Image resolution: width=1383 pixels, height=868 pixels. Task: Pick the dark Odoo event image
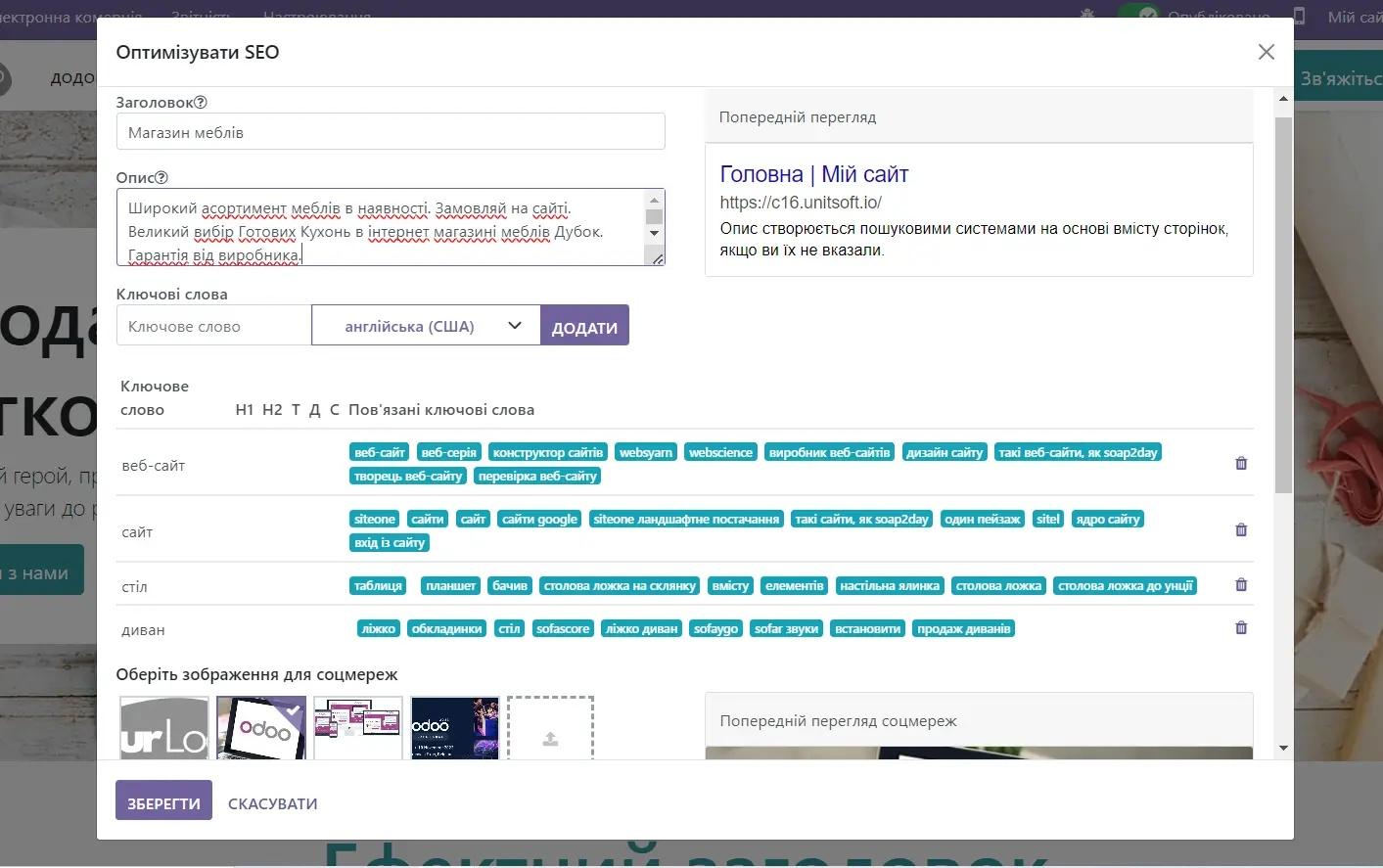[x=454, y=728]
